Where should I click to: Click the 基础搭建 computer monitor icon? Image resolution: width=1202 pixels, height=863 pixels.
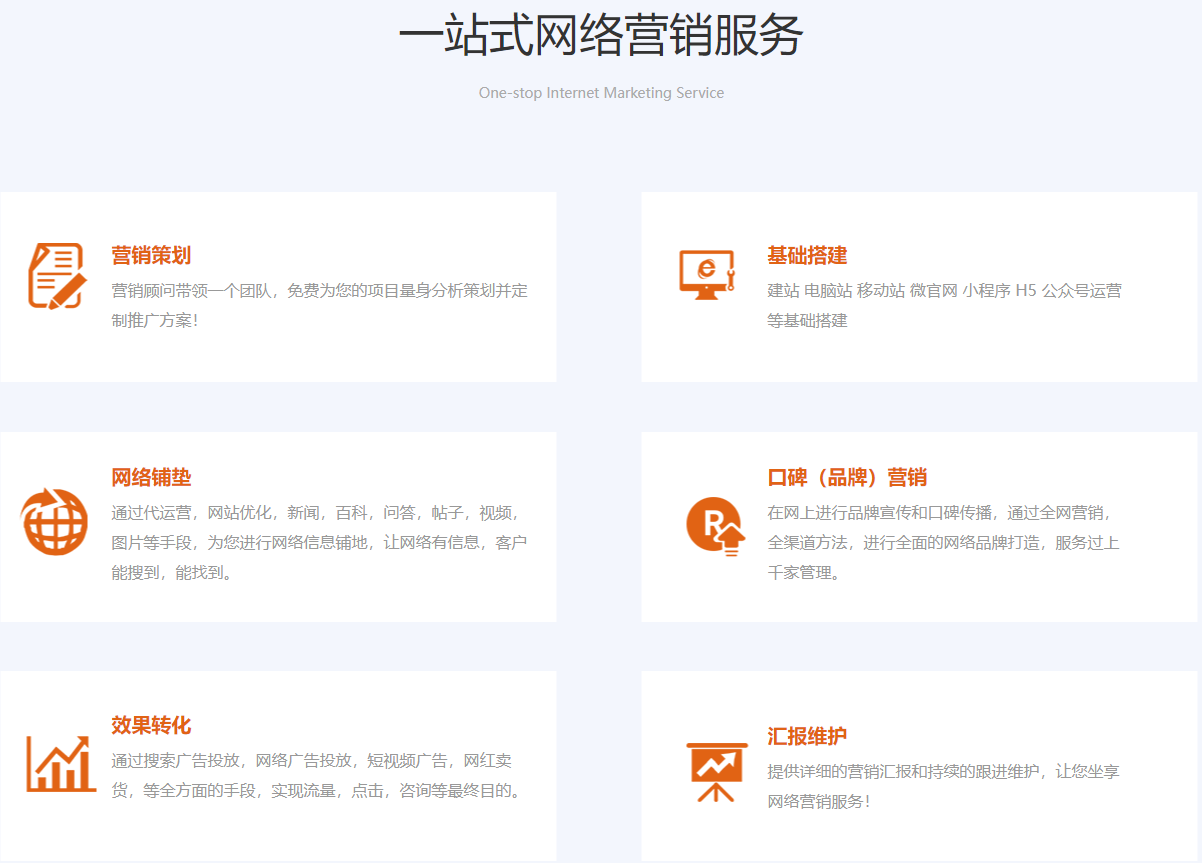coord(707,274)
